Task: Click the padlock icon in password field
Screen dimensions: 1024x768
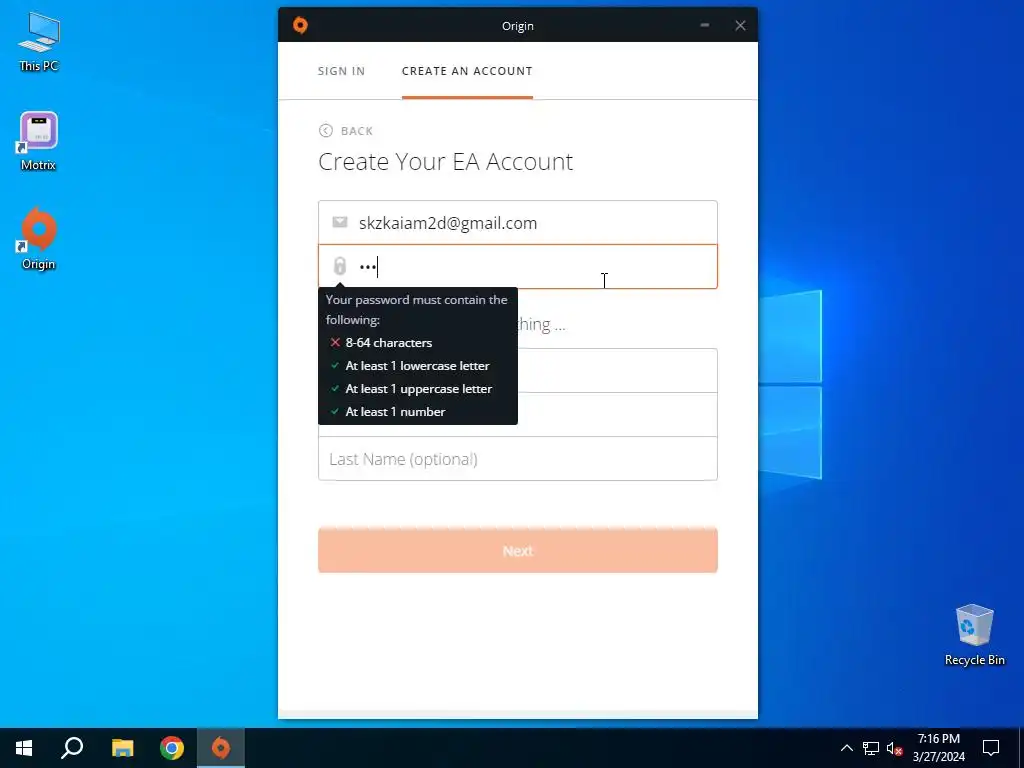Action: tap(340, 266)
